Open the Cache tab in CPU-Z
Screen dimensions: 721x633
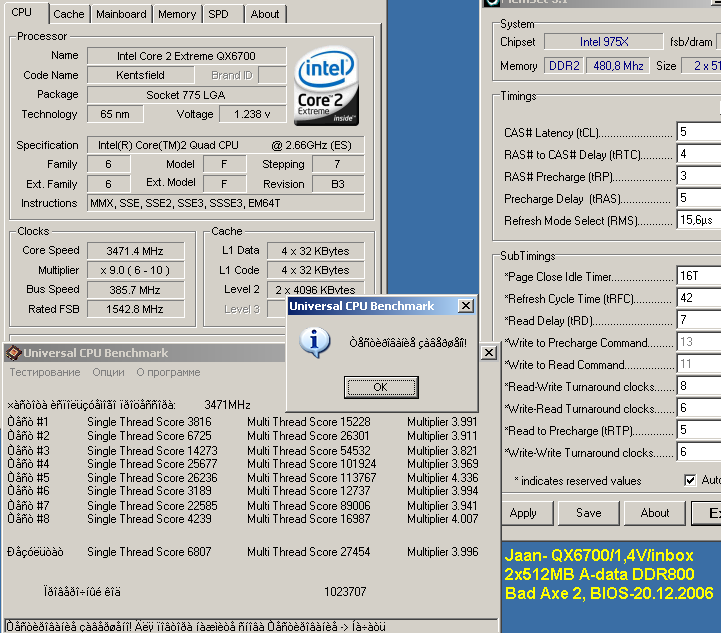(69, 14)
